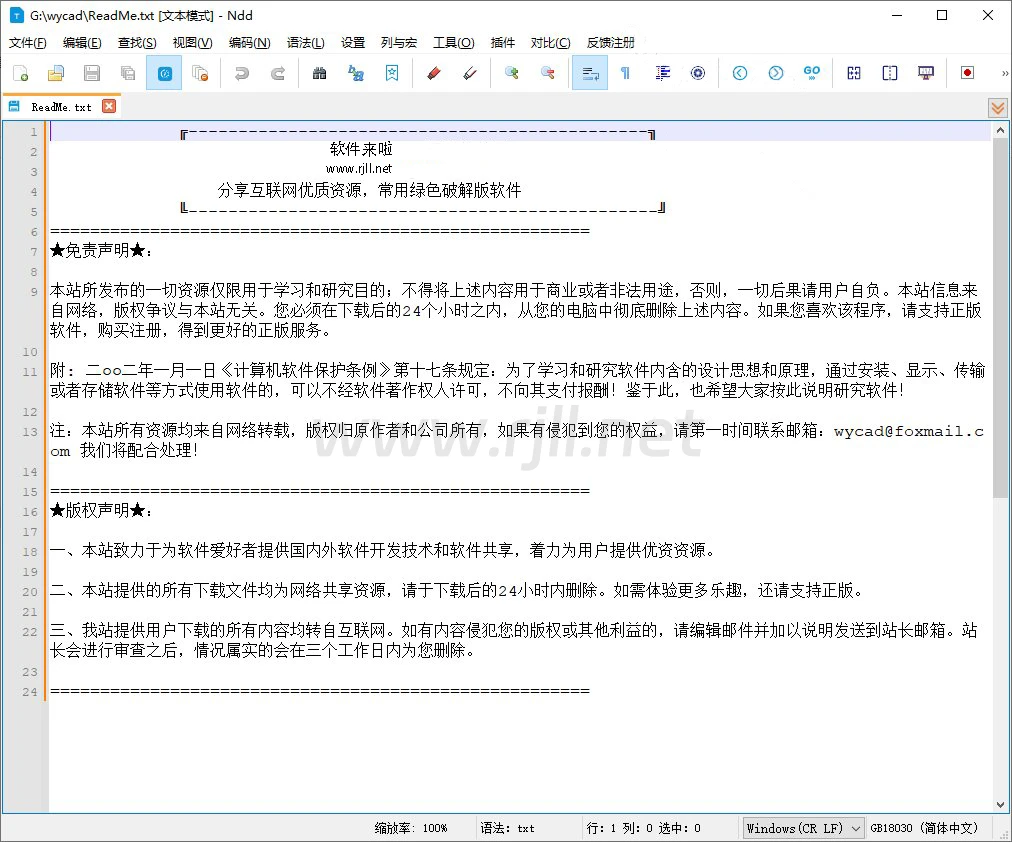Open the 编码(N) menu
Screen dimensions: 1012x842
tap(249, 43)
